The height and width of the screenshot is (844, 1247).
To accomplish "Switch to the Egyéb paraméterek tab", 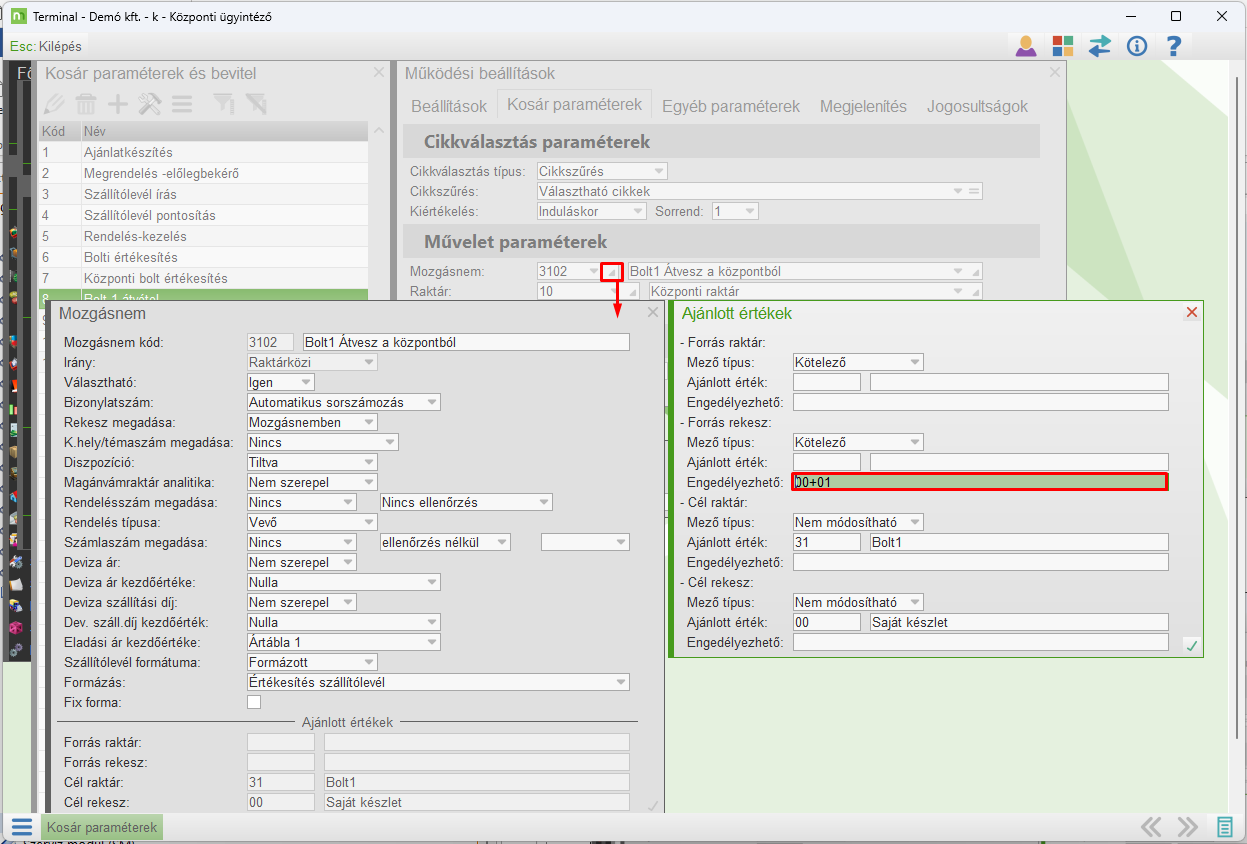I will pos(730,106).
